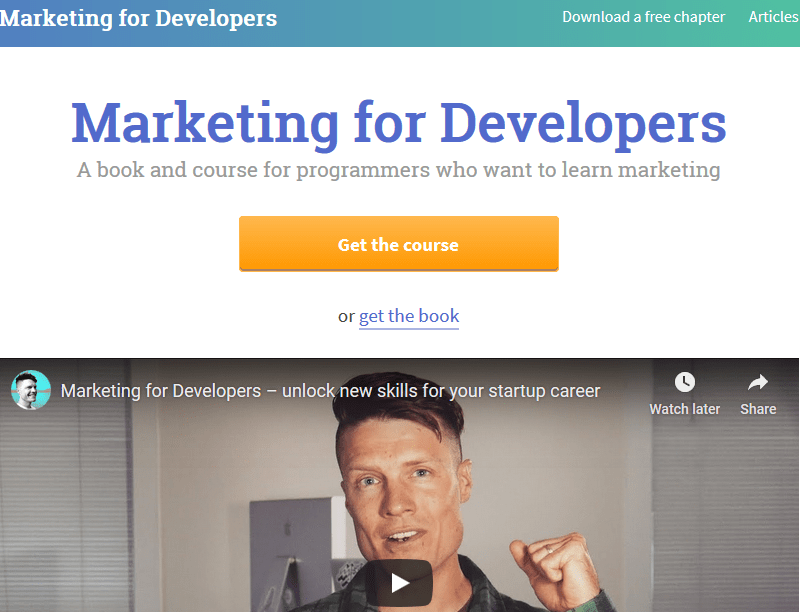Screen dimensions: 800x612
Task: Click the Watch later text label
Action: (684, 409)
